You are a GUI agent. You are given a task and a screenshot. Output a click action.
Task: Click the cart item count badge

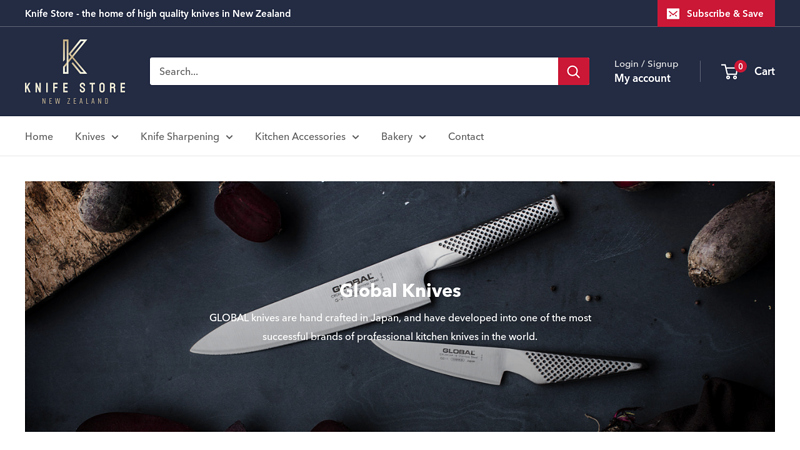coord(740,66)
